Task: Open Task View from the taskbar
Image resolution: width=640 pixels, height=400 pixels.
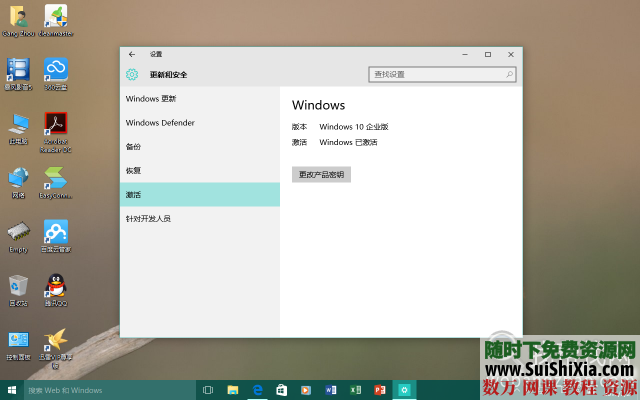Action: click(208, 390)
